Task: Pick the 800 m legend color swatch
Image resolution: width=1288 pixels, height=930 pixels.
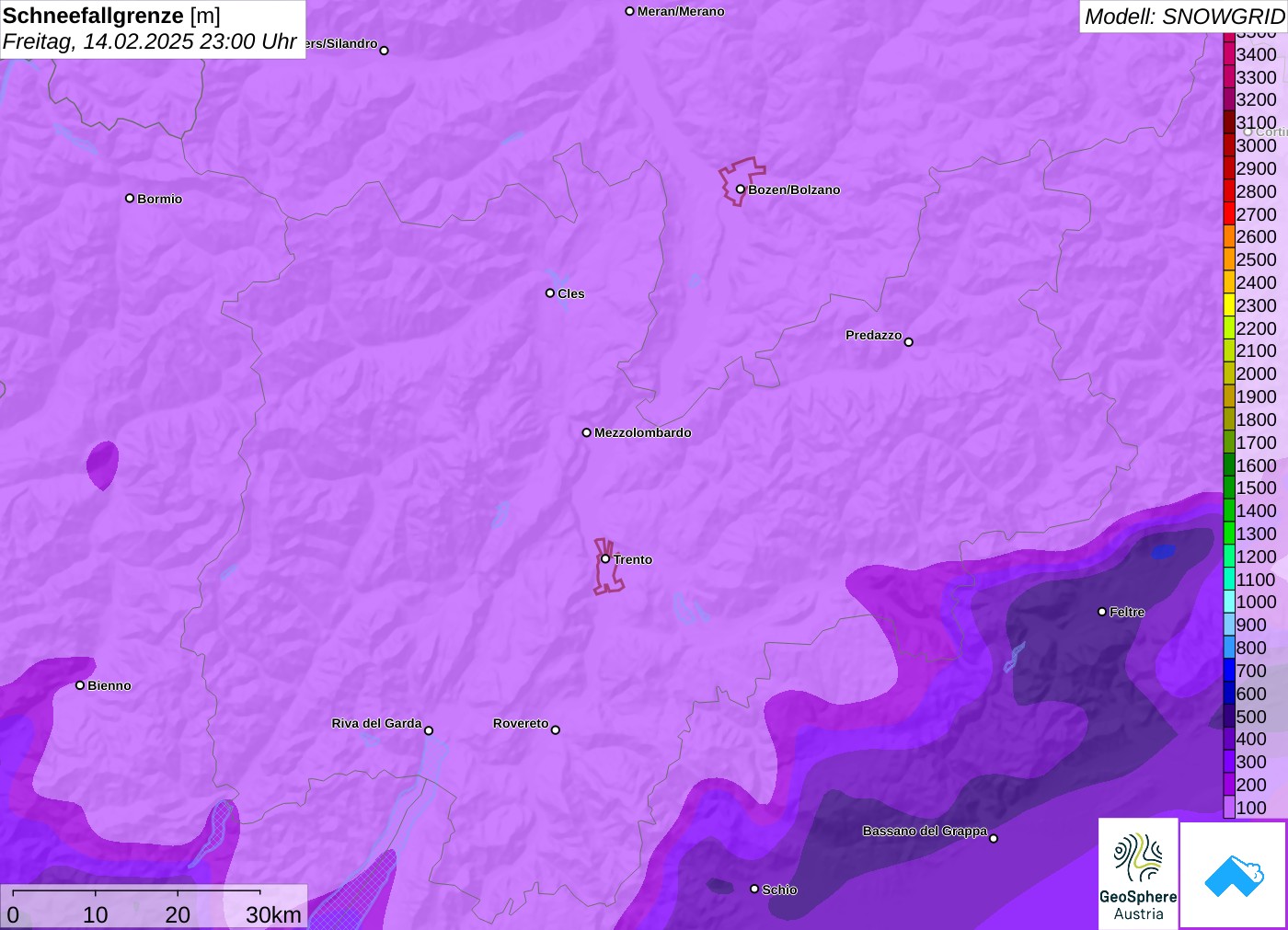Action: point(1229,648)
